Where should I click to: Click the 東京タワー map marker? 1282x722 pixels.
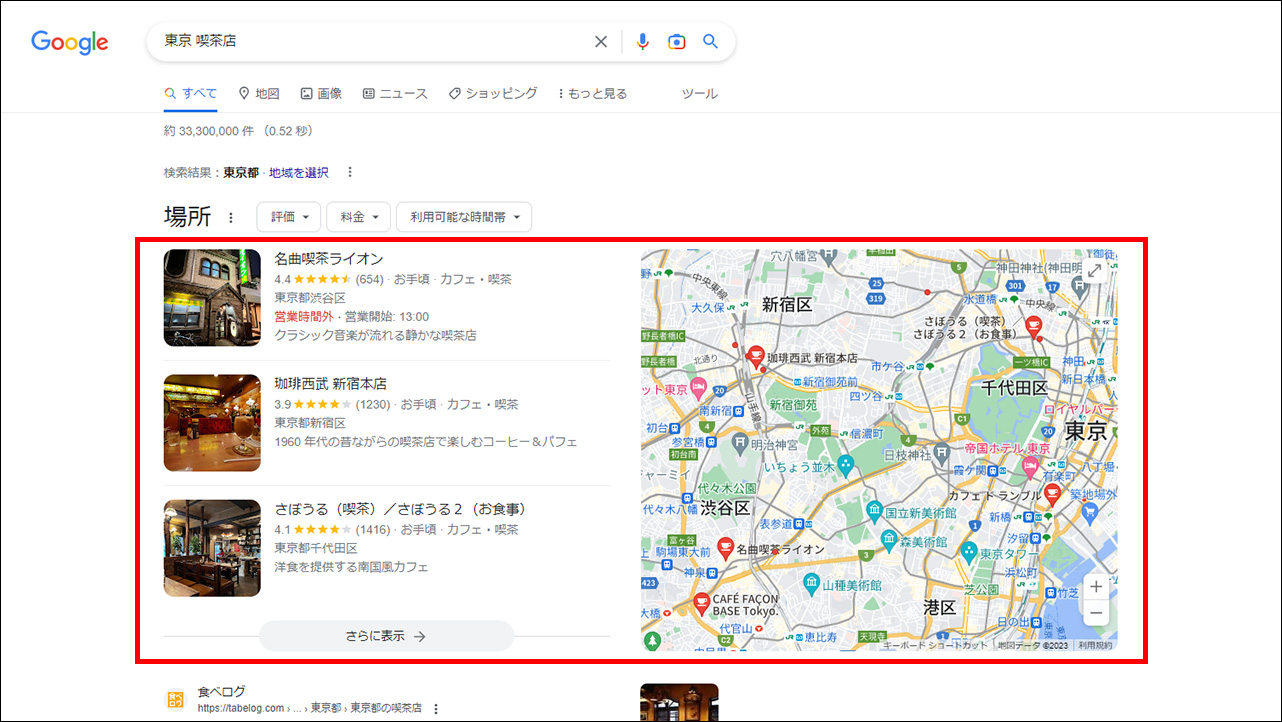(x=968, y=552)
